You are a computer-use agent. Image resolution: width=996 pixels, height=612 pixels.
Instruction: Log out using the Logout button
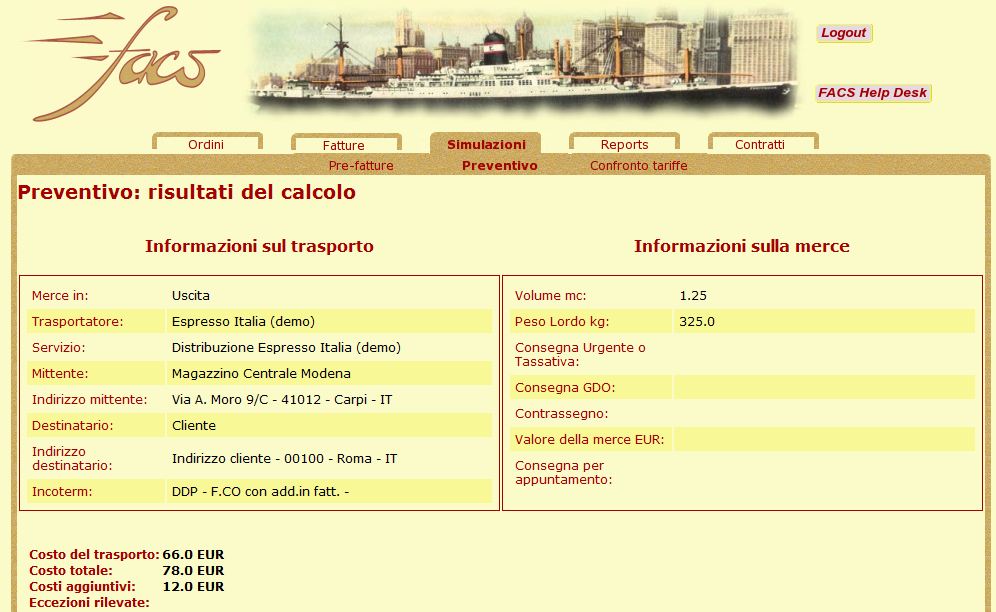coord(843,33)
